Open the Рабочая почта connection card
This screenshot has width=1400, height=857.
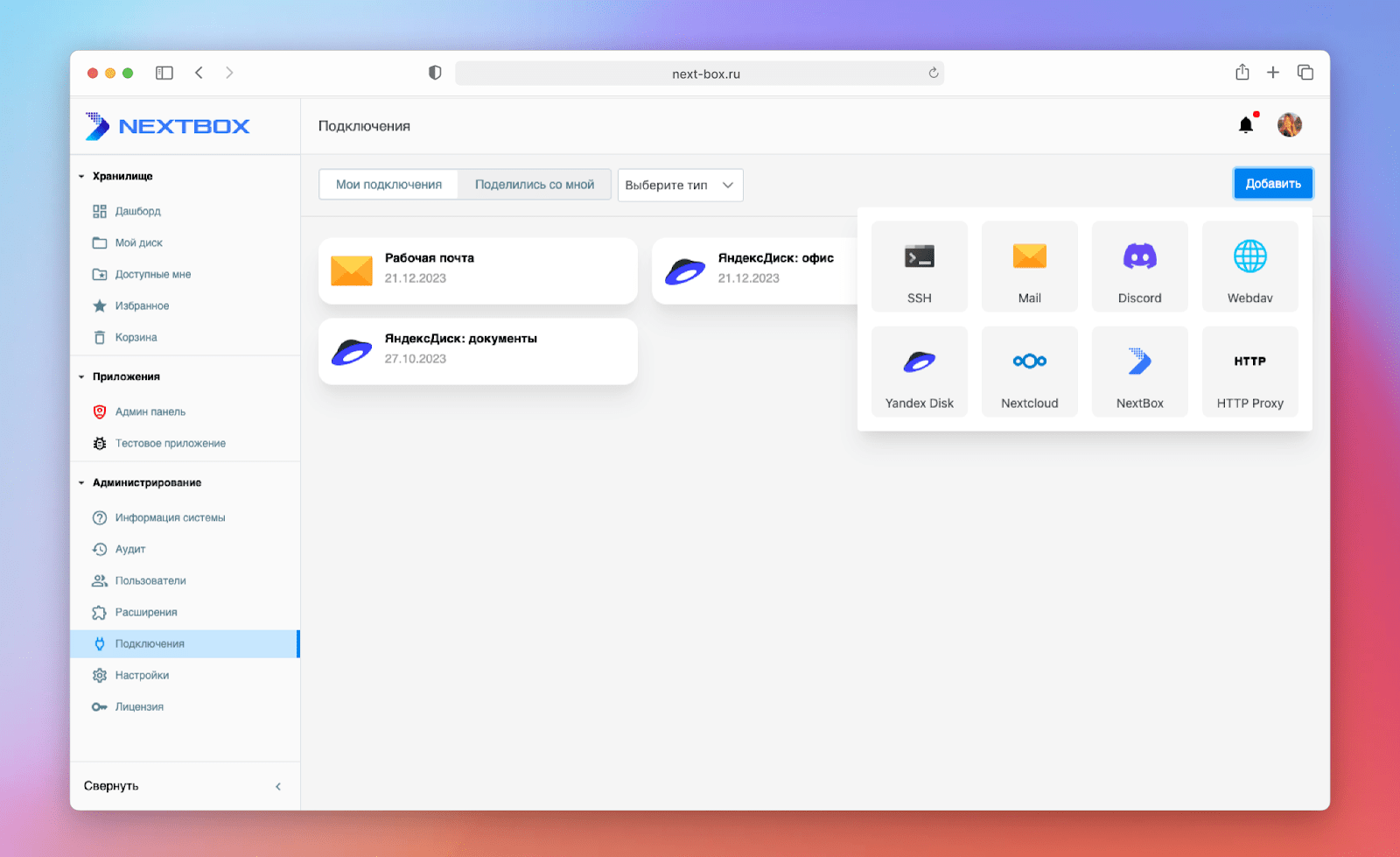click(478, 271)
